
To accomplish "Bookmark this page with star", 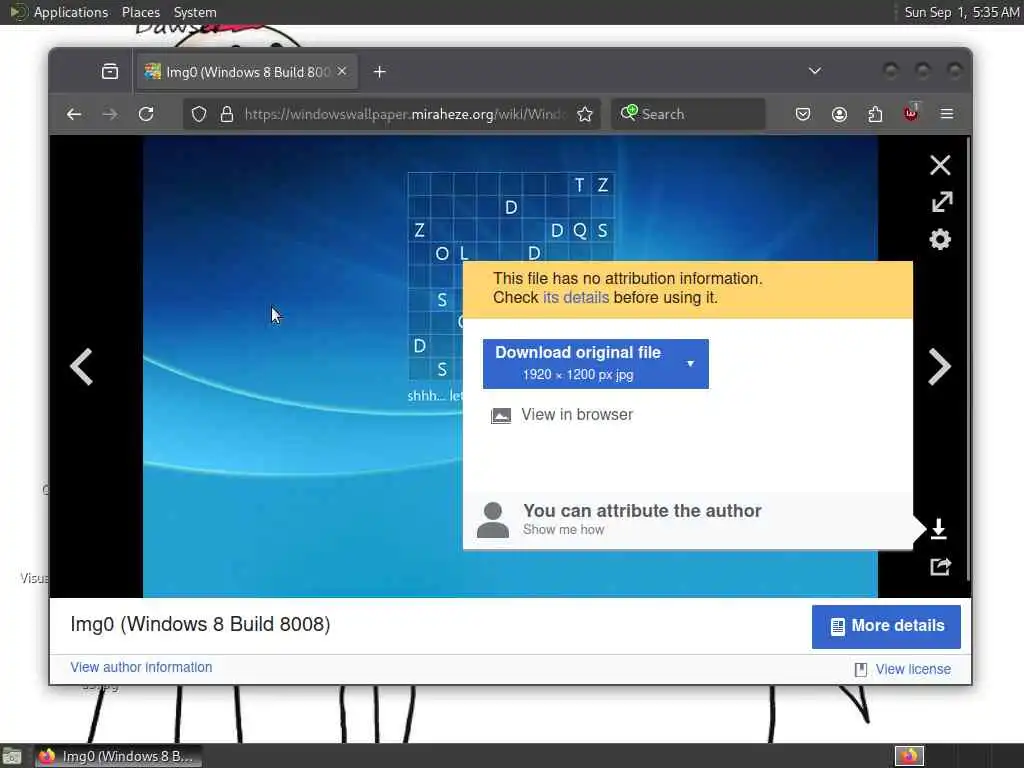I will tap(584, 114).
